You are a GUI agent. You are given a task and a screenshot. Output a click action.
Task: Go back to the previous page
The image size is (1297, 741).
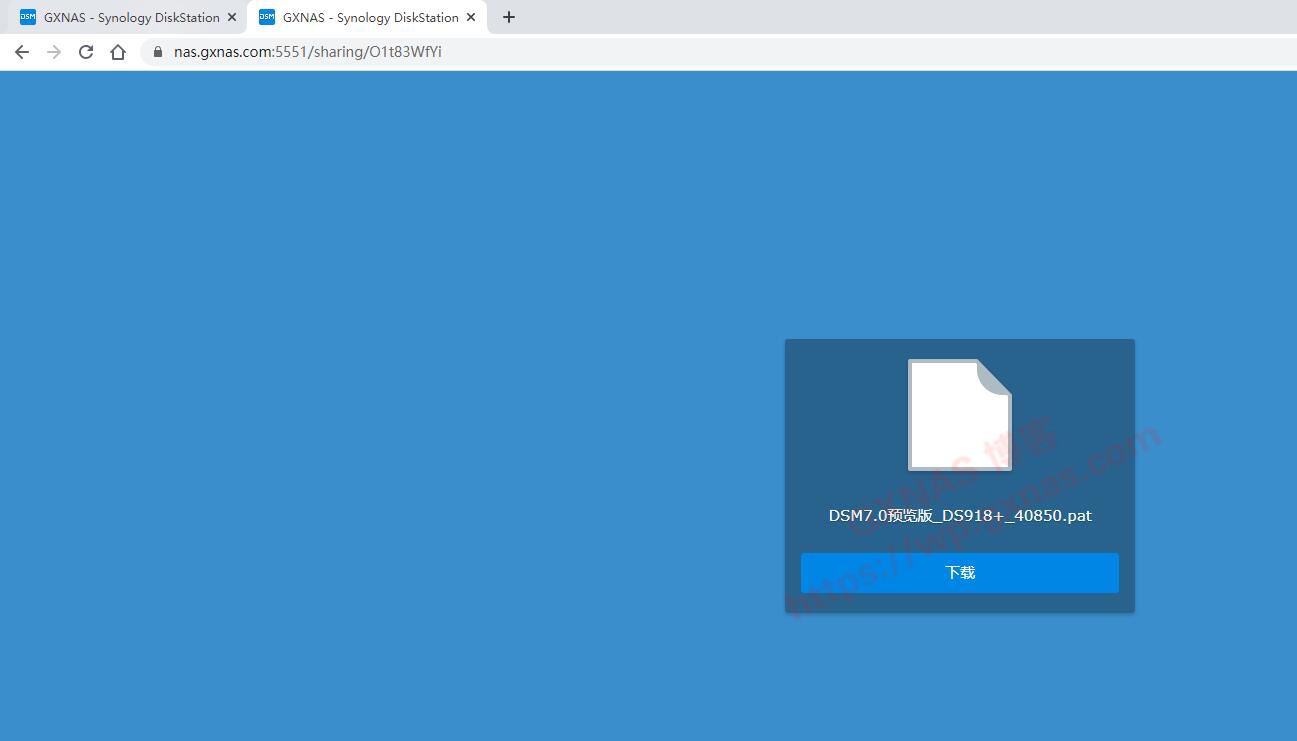[x=22, y=52]
